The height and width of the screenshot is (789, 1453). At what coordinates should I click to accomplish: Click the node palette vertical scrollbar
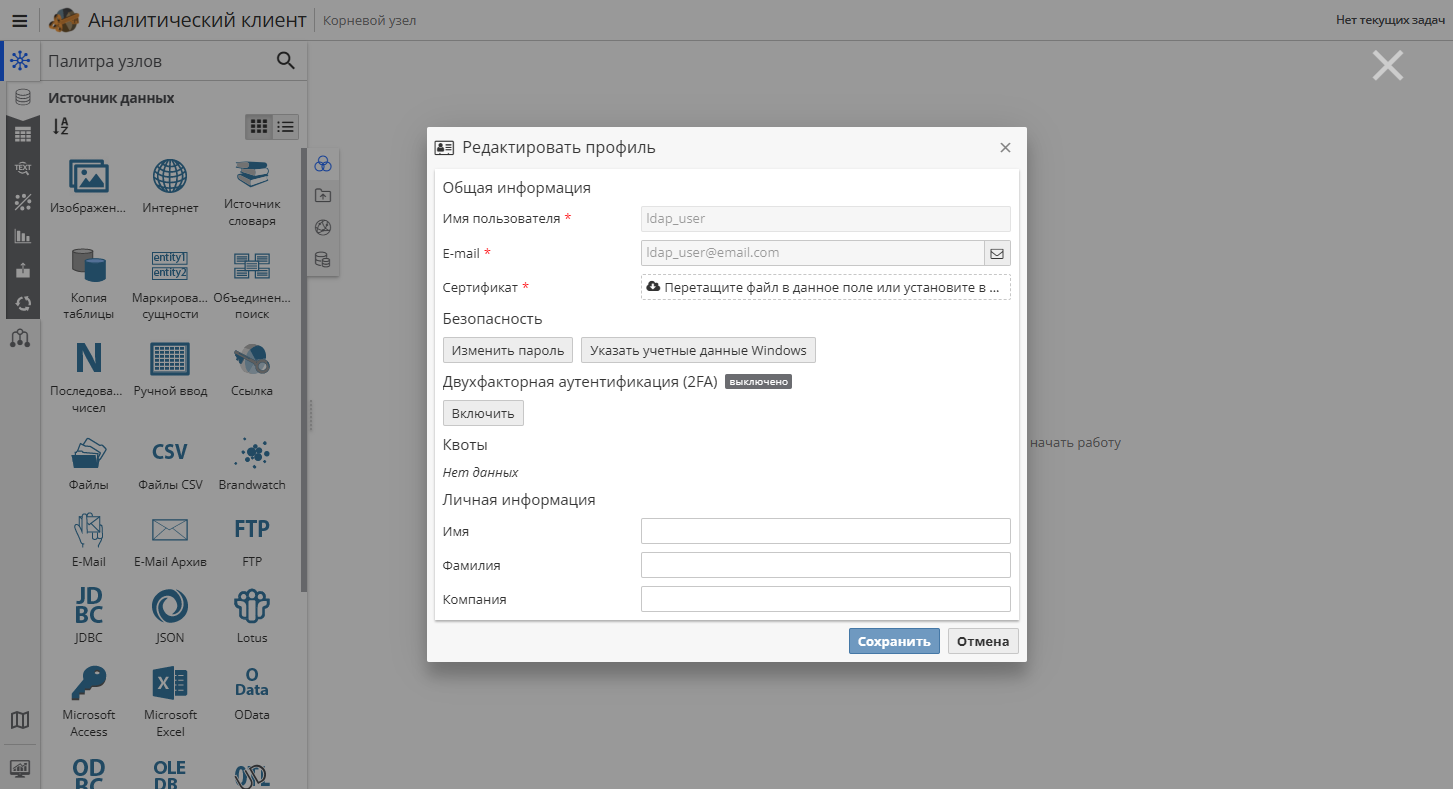[304, 370]
